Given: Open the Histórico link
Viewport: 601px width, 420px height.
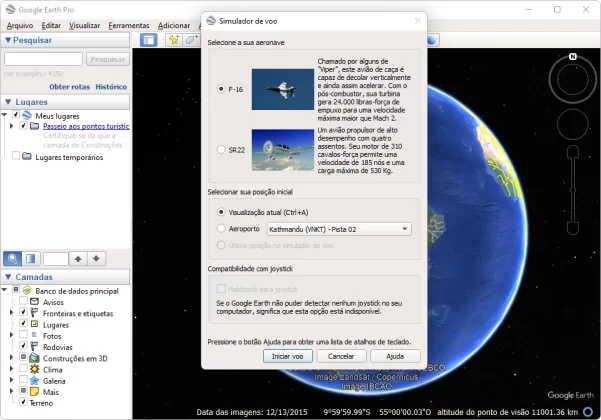Looking at the screenshot, I should coord(111,87).
